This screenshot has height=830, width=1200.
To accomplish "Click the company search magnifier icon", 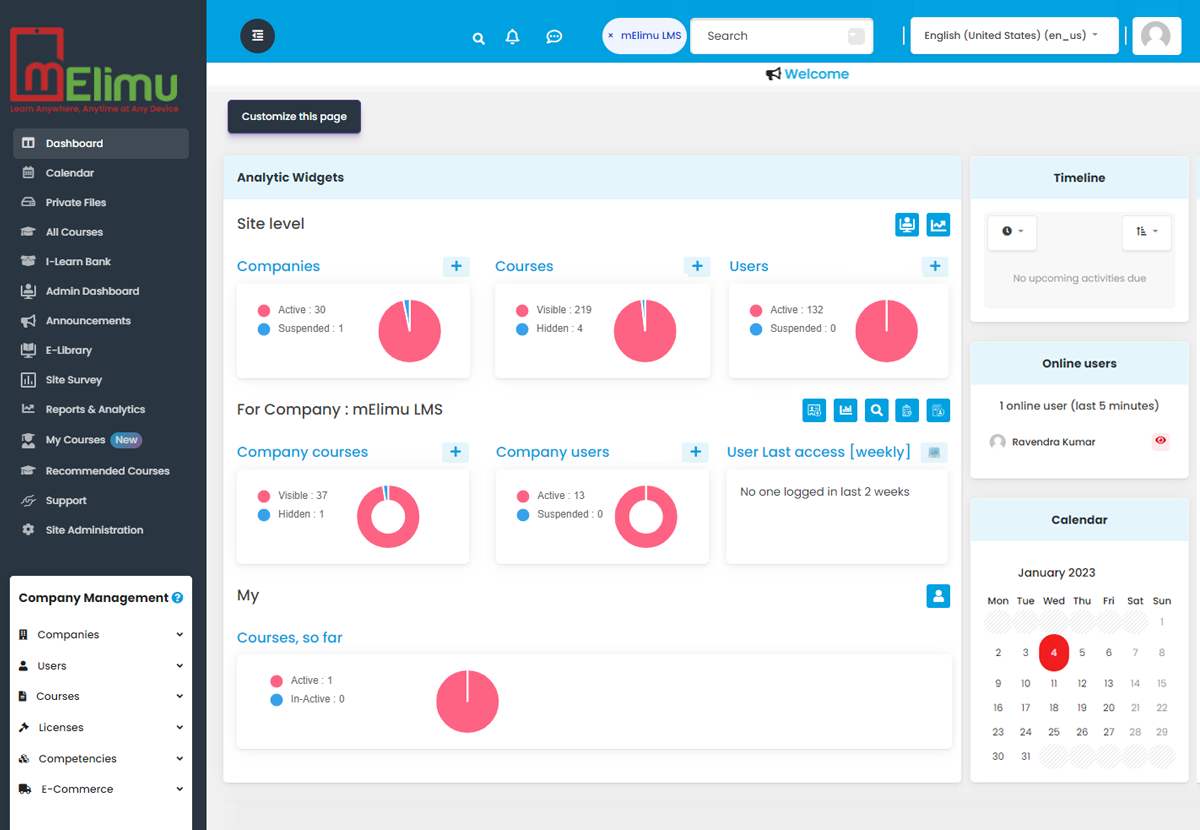I will coord(876,410).
